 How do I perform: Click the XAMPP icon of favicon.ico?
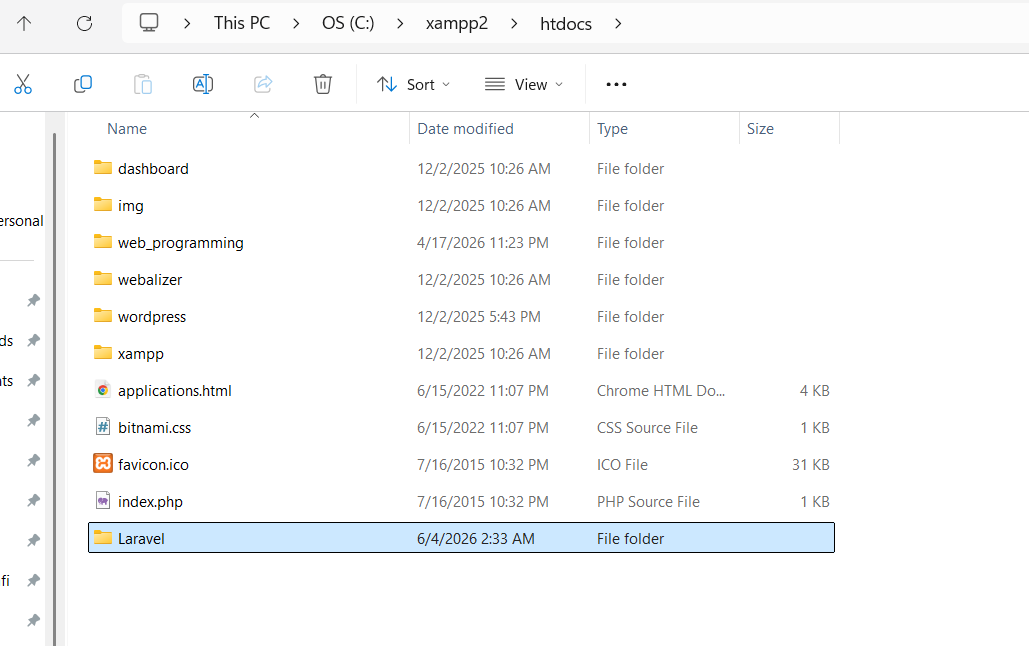102,463
